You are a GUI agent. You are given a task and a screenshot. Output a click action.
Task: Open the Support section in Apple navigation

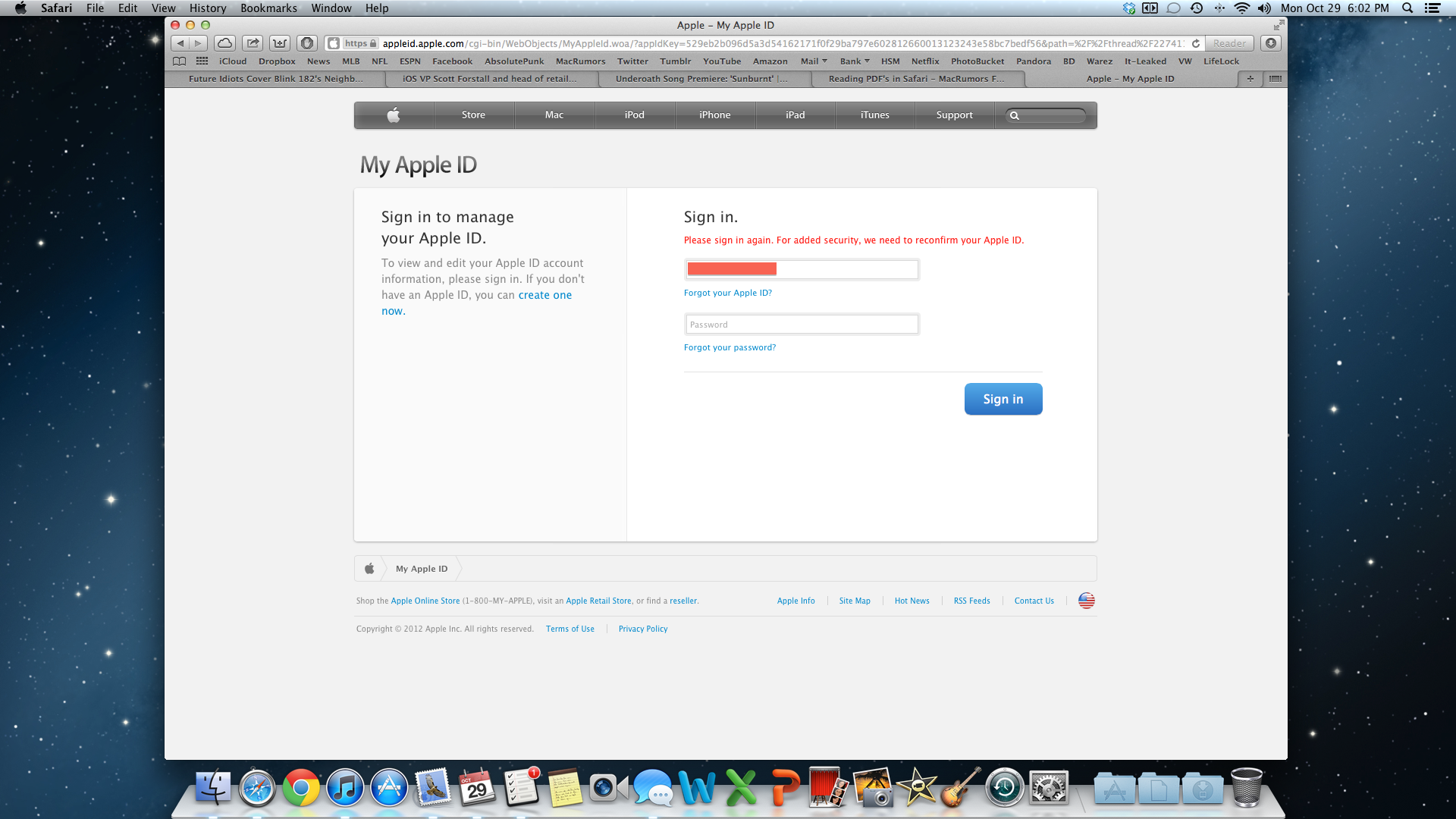pyautogui.click(x=954, y=115)
